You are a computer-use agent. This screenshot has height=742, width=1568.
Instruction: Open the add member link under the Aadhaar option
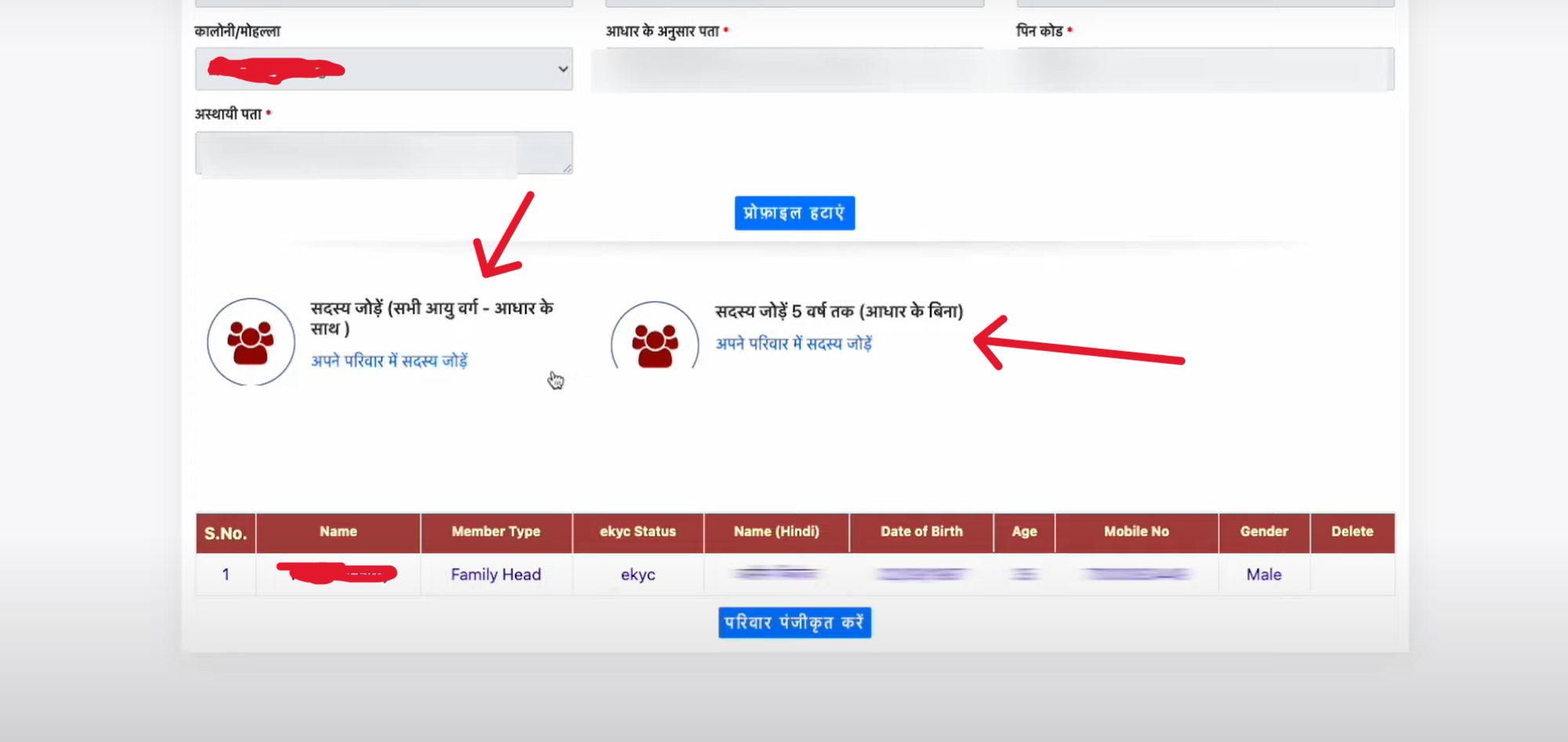[389, 361]
